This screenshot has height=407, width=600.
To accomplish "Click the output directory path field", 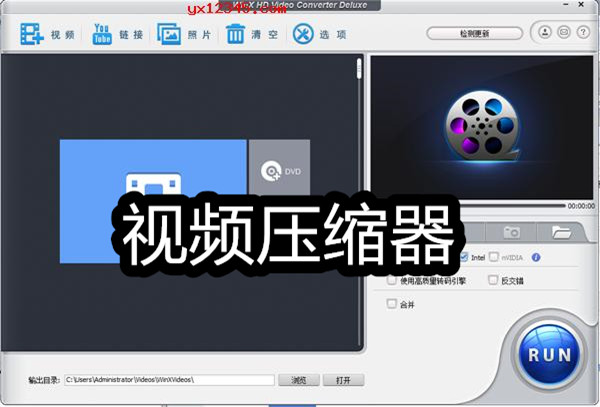I will point(169,380).
